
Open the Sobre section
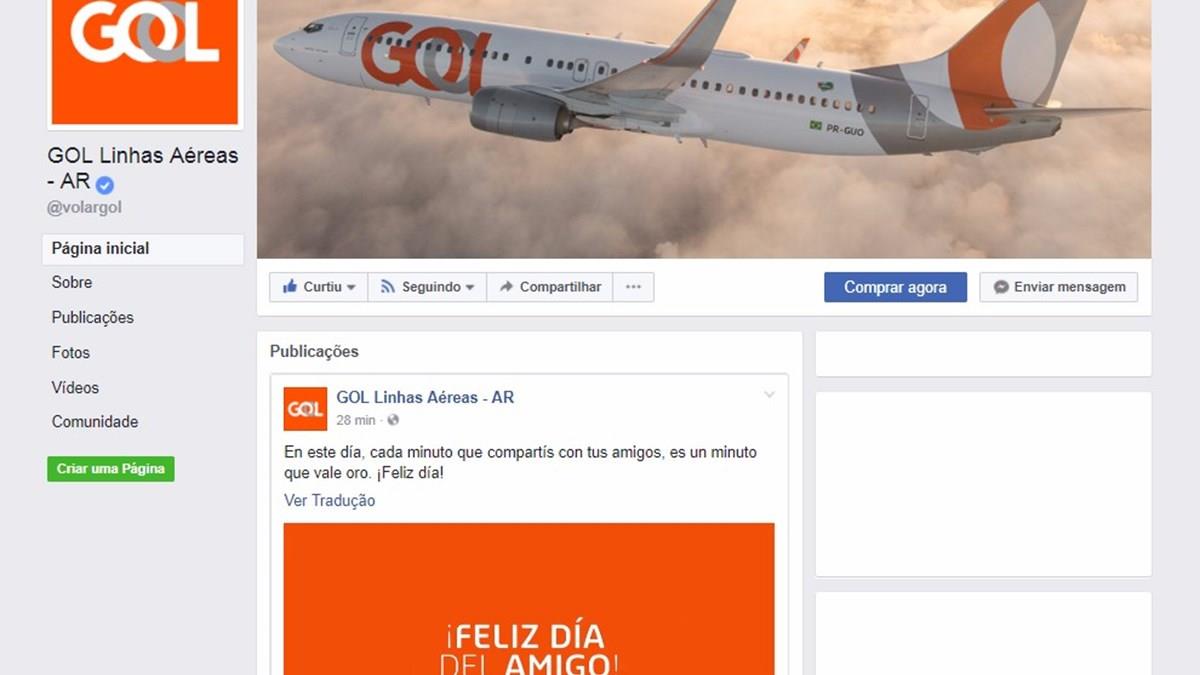tap(72, 283)
